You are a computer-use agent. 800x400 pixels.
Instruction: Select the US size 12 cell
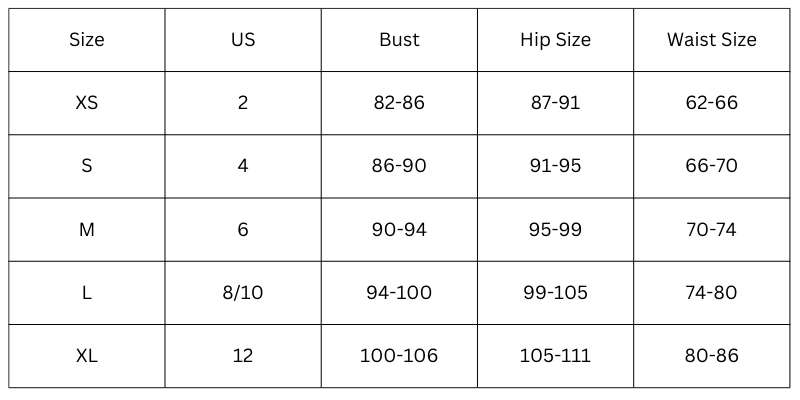tap(243, 355)
